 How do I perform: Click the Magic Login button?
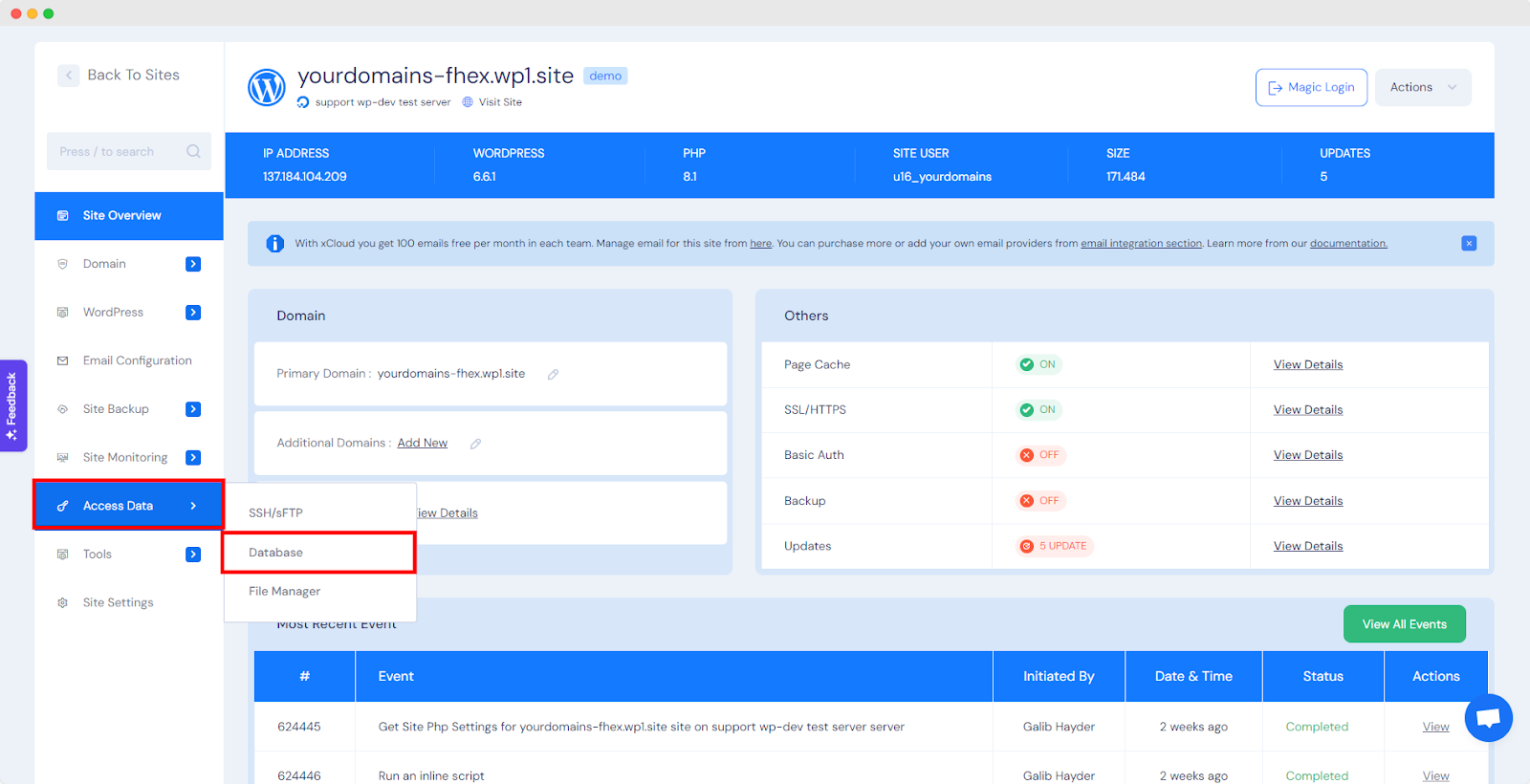coord(1311,87)
